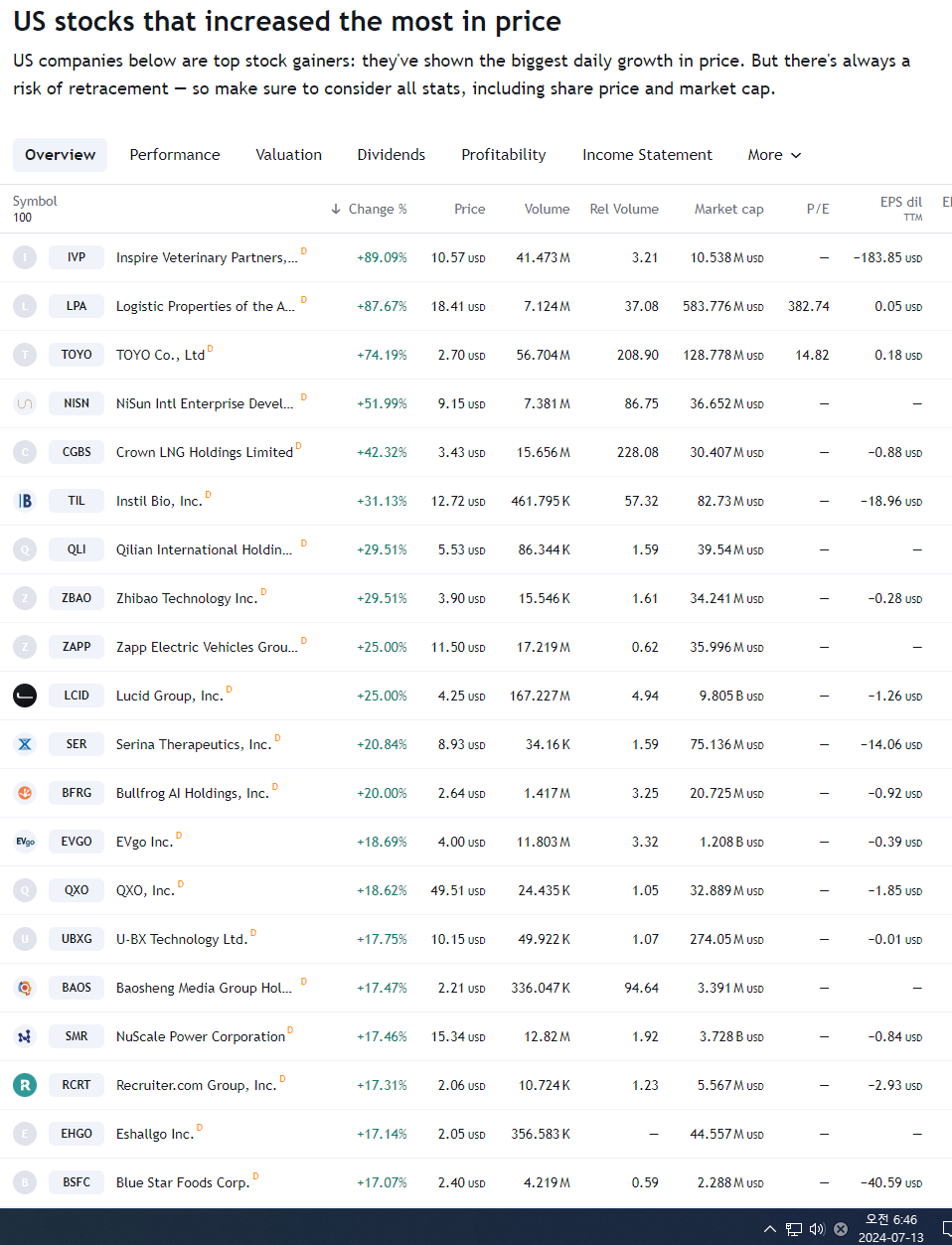Click the NISN company logo icon

coord(25,403)
